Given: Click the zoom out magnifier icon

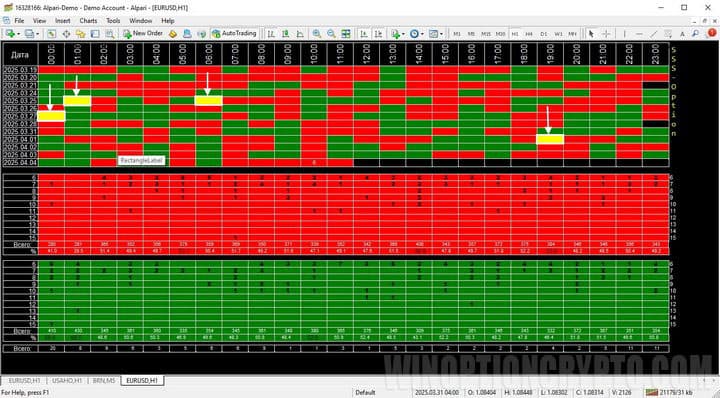Looking at the screenshot, I should click(x=331, y=34).
